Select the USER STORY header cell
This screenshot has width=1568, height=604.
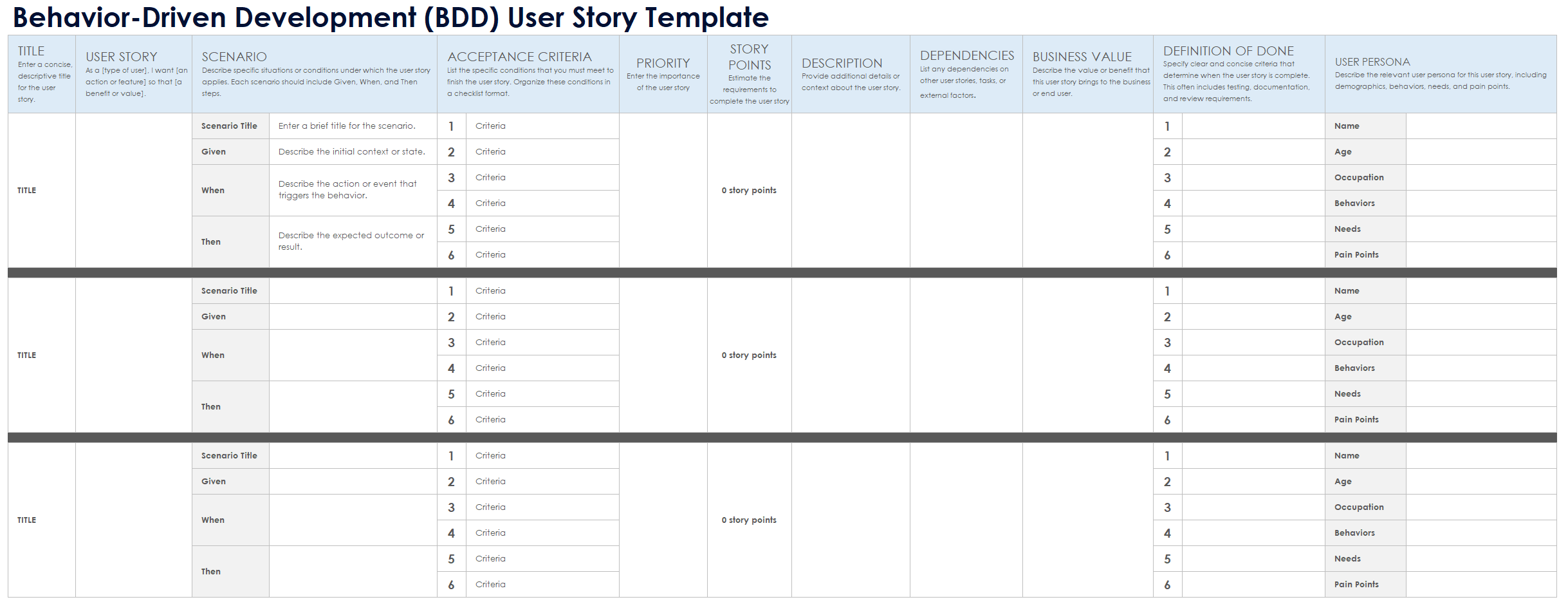pos(134,74)
